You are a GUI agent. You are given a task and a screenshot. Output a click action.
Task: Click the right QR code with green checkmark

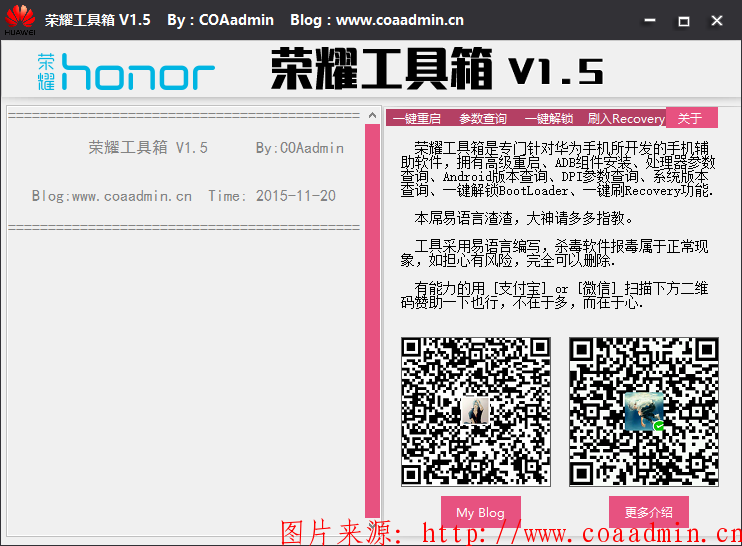click(x=644, y=412)
